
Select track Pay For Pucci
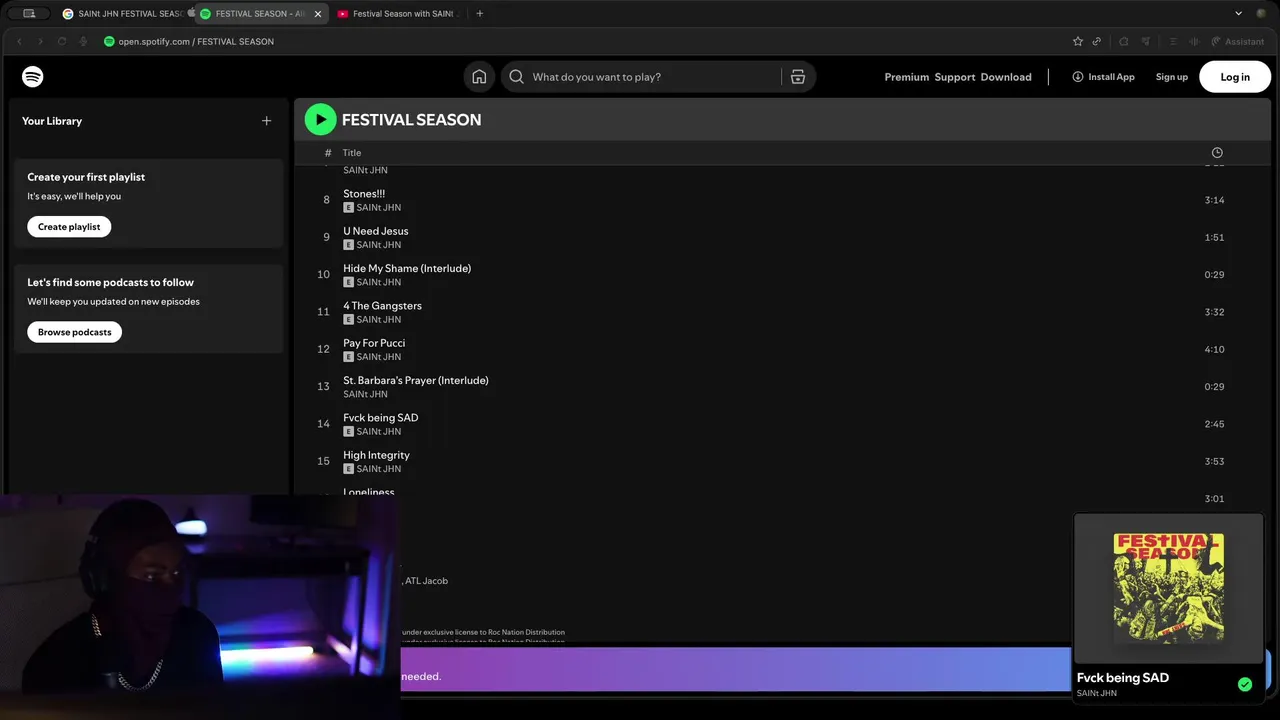pyautogui.click(x=374, y=343)
